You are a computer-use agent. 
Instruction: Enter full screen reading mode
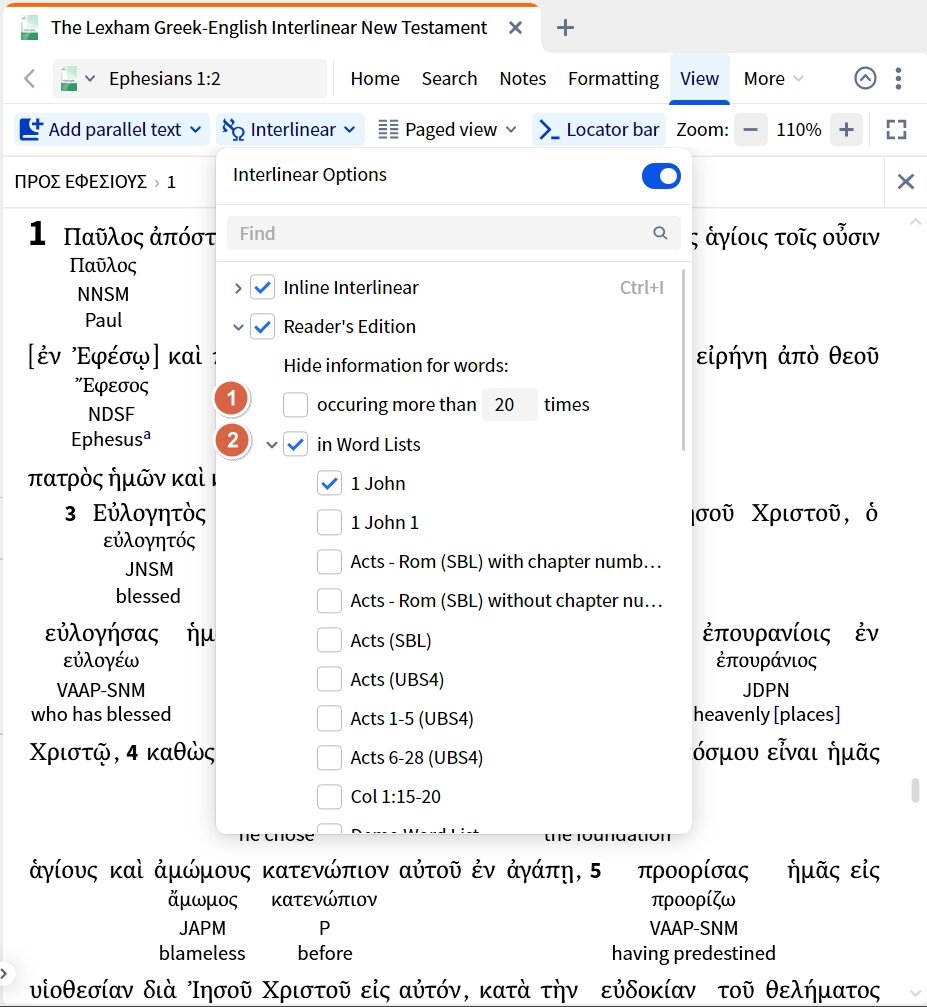point(896,129)
